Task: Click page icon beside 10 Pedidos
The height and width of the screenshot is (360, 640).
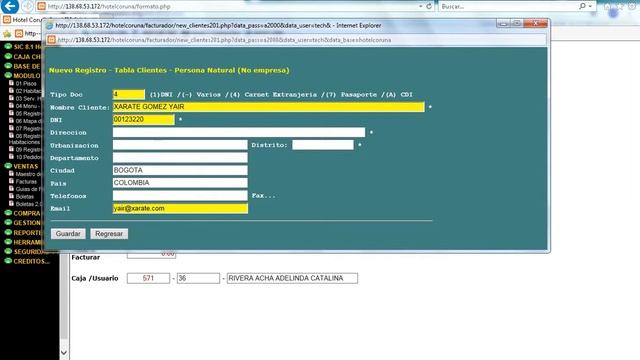Action: pyautogui.click(x=11, y=157)
